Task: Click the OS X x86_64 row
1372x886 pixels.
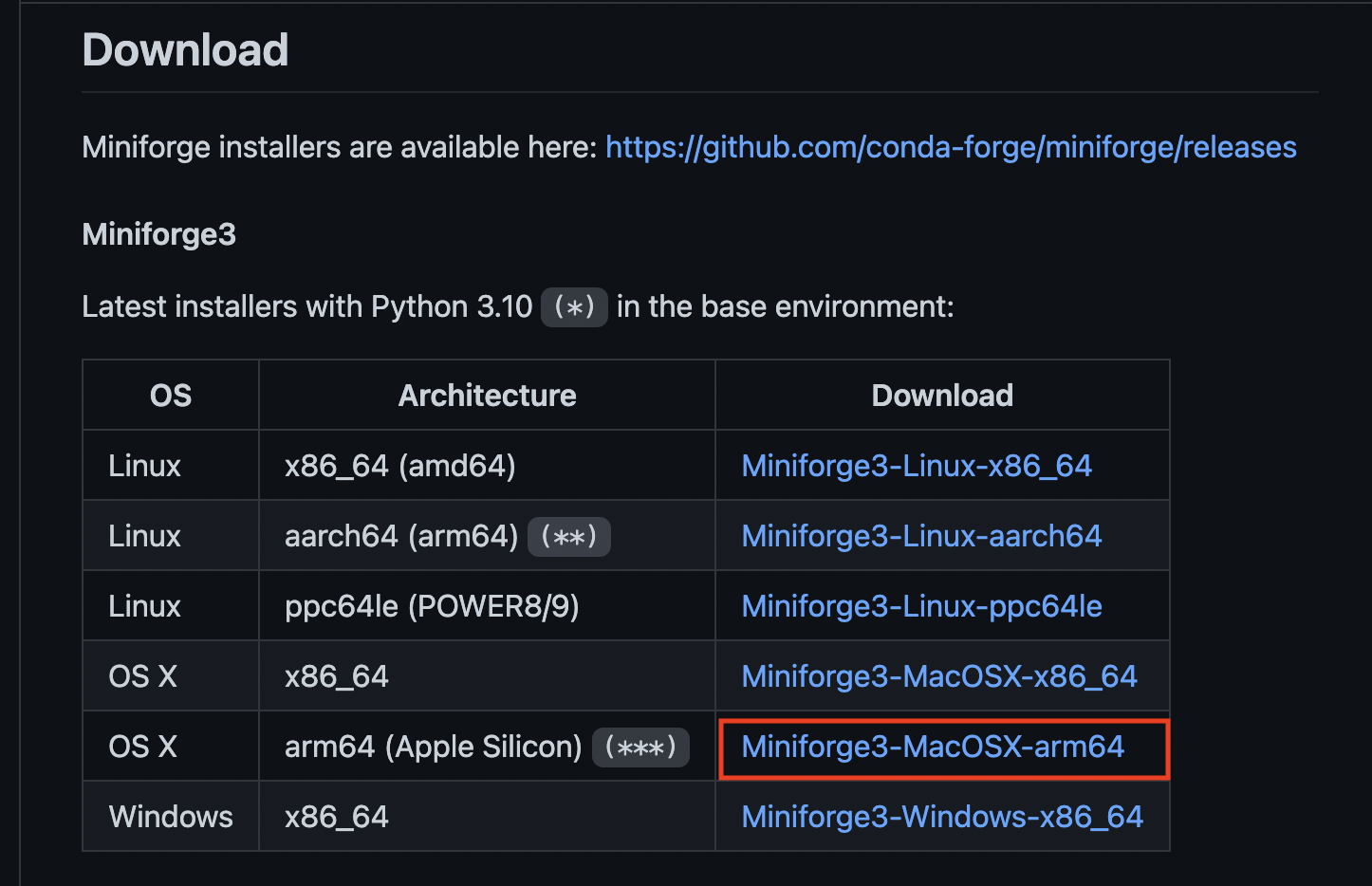Action: [x=337, y=675]
